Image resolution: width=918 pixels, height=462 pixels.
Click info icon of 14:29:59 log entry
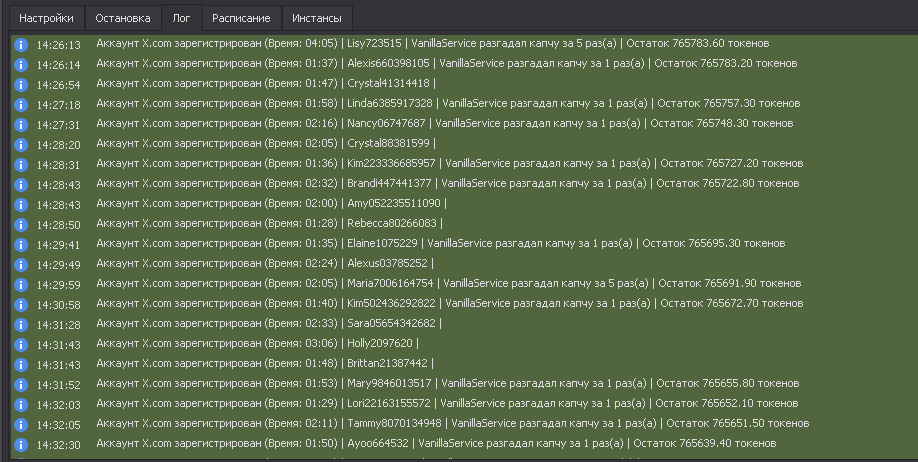pyautogui.click(x=21, y=285)
